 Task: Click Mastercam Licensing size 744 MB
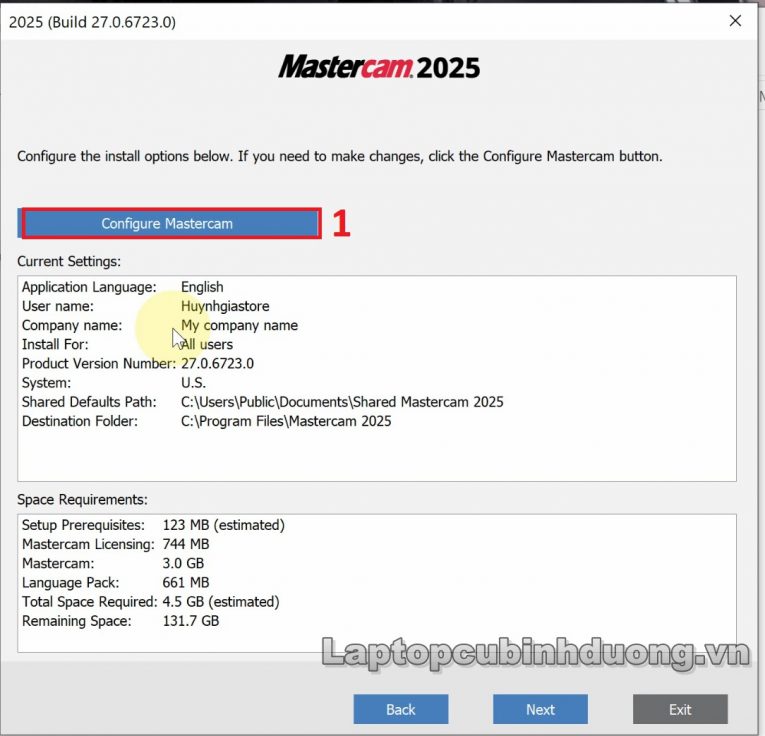(x=186, y=544)
